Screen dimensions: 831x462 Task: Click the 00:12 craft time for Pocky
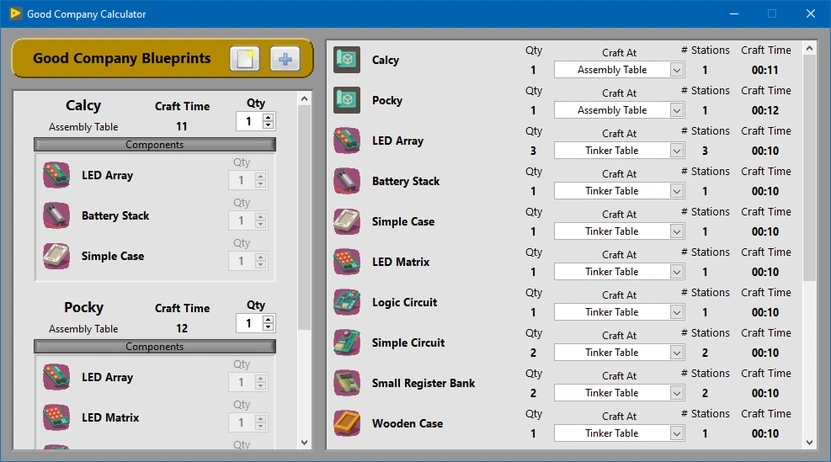pyautogui.click(x=765, y=110)
